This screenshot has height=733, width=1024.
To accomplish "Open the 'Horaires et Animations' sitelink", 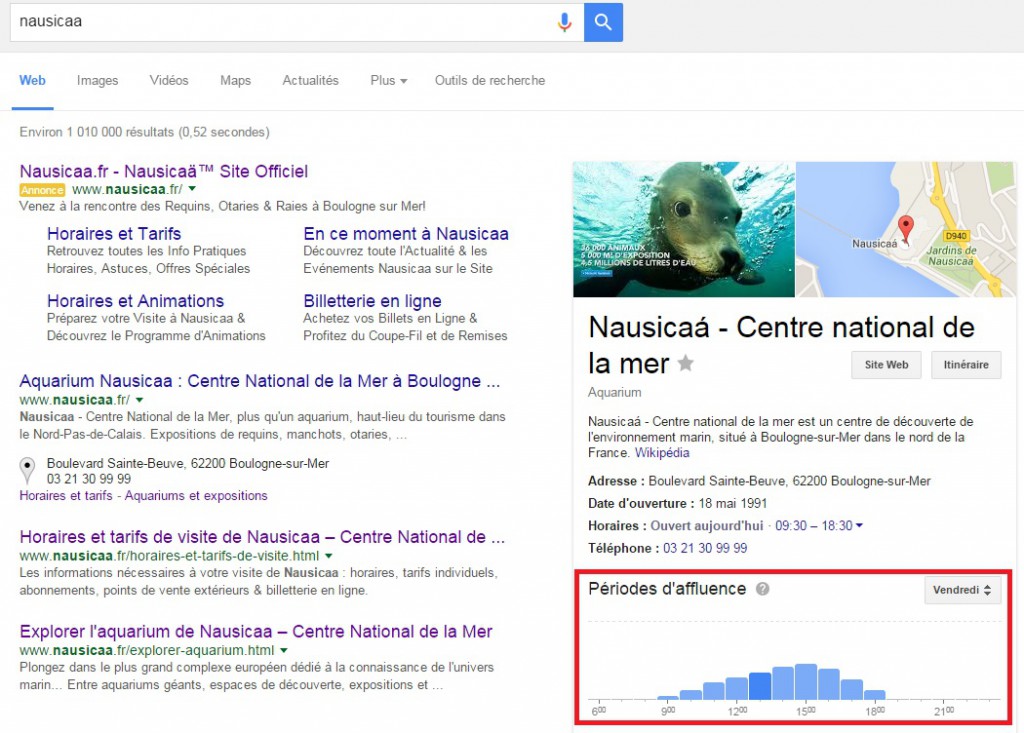I will tap(135, 301).
